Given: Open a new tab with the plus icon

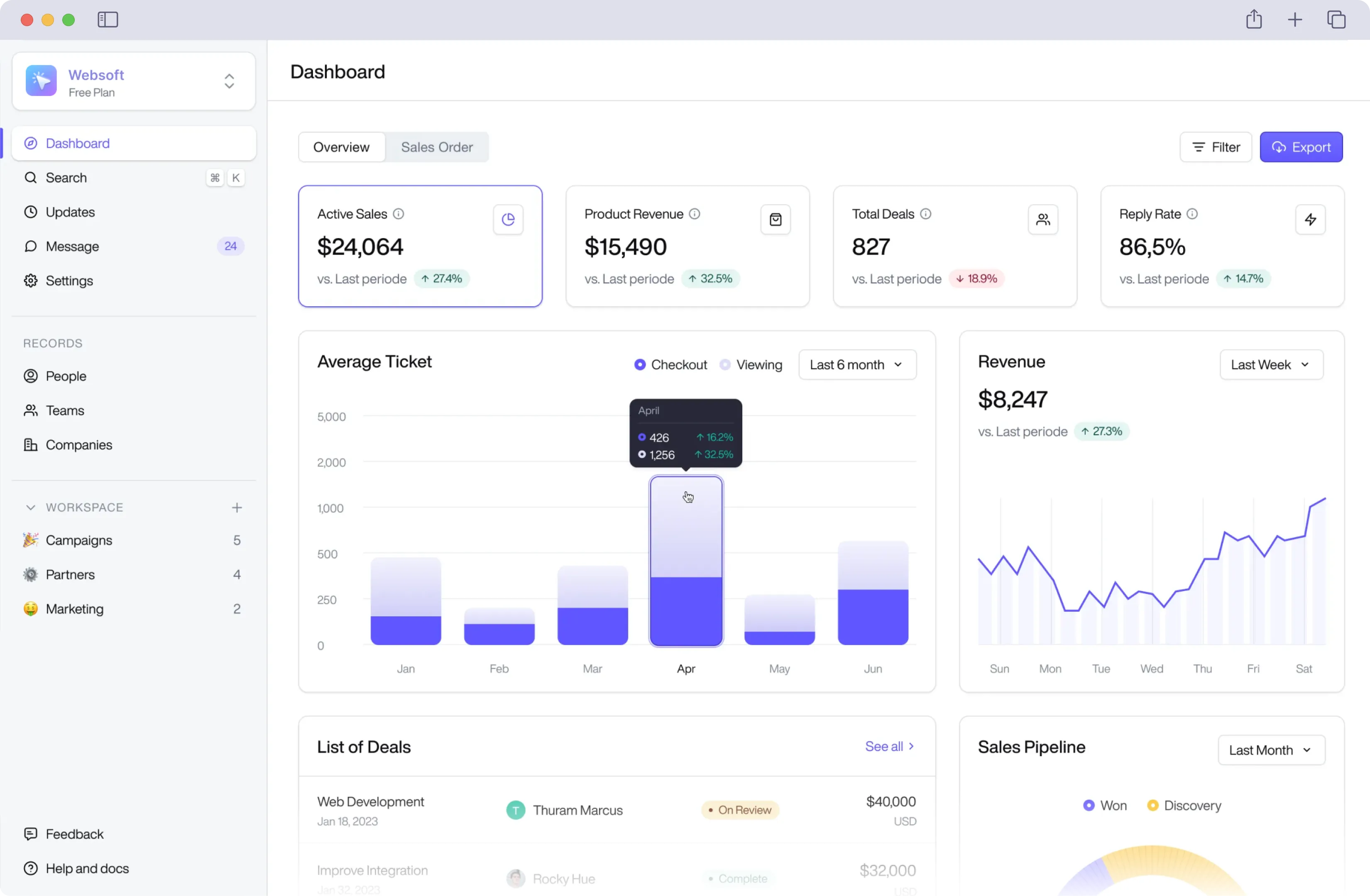Looking at the screenshot, I should click(x=1294, y=20).
